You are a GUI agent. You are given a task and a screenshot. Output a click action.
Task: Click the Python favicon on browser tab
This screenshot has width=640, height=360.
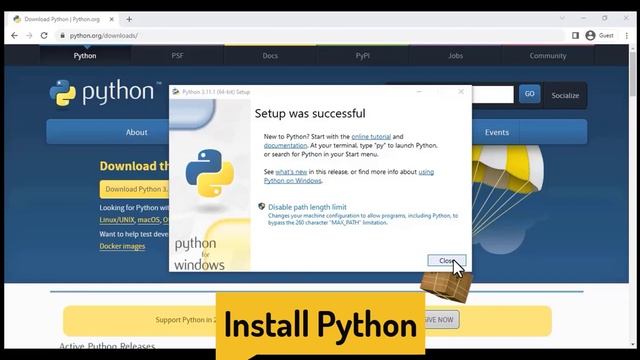(17, 19)
